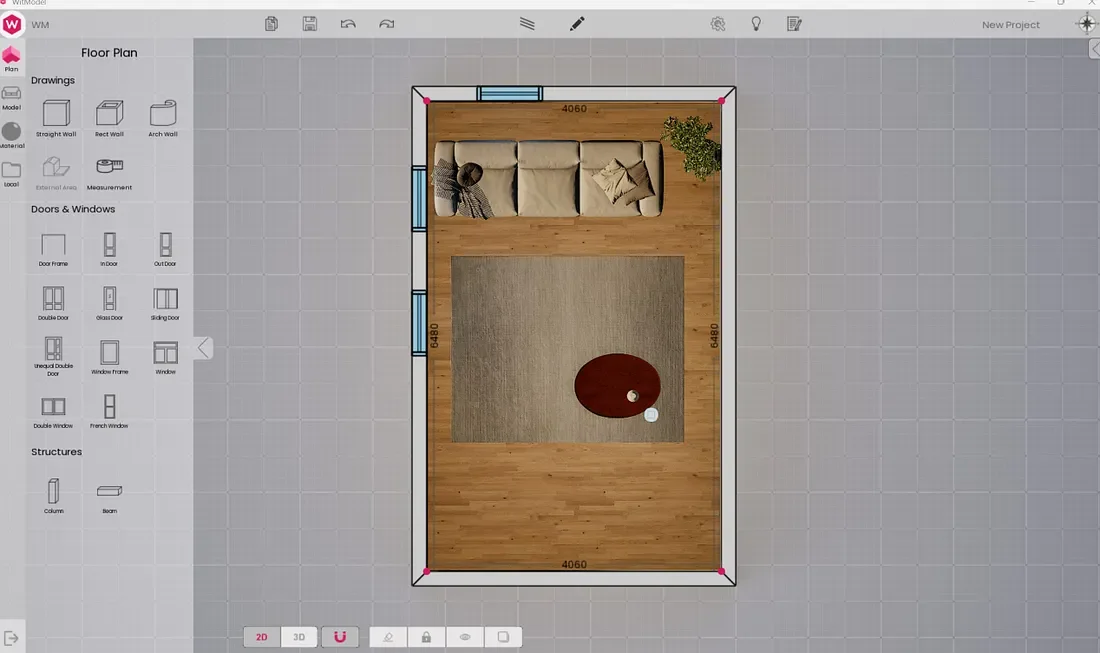Select the potted plant in the corner
The width and height of the screenshot is (1100, 653).
[x=694, y=147]
